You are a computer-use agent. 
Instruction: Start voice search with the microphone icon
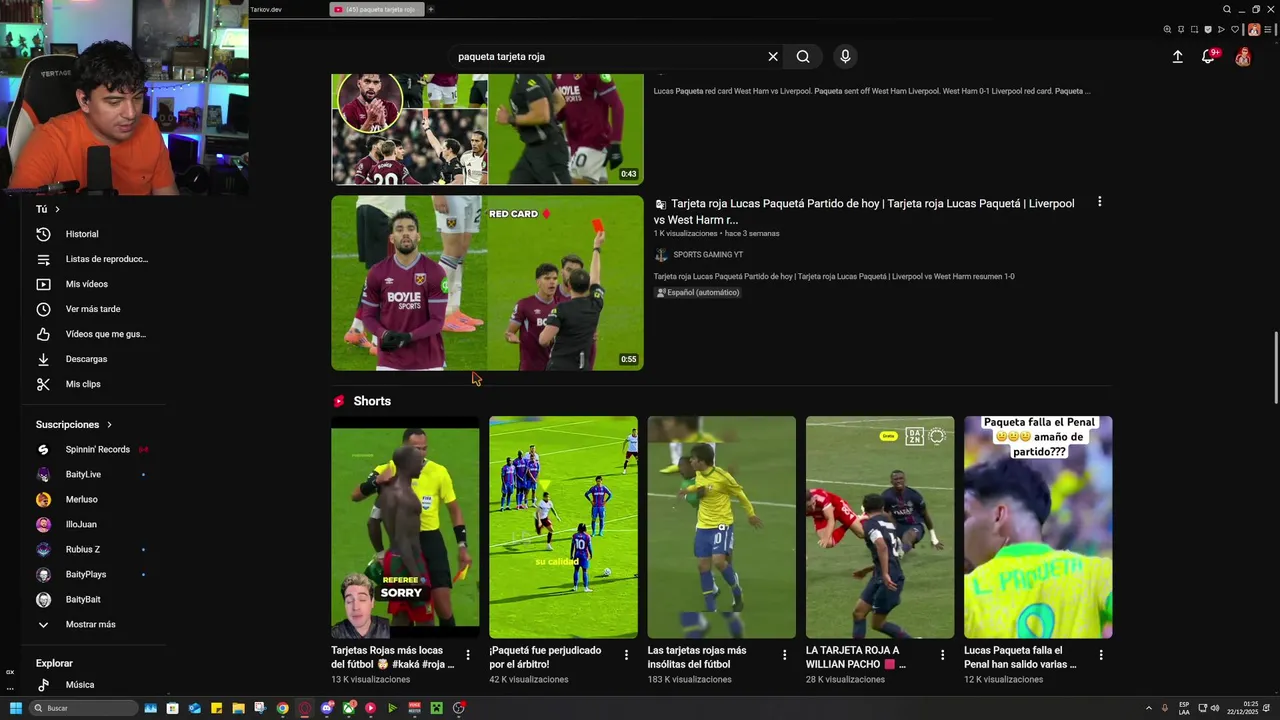[x=845, y=57]
